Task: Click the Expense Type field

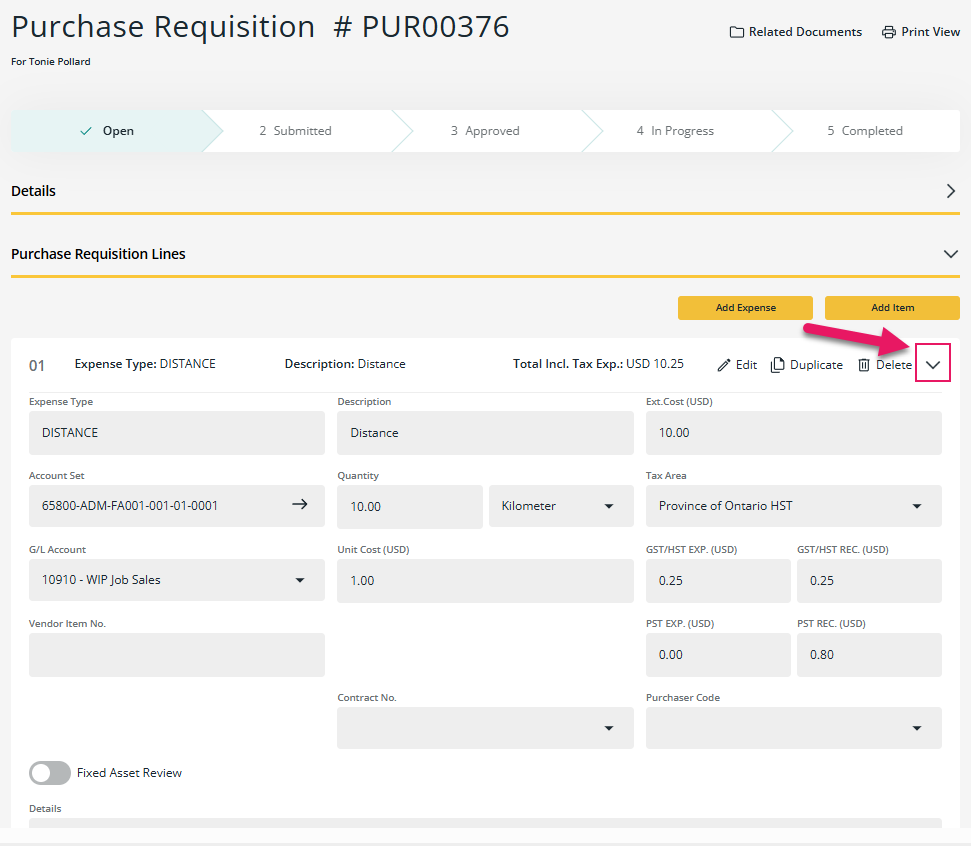Action: pyautogui.click(x=176, y=433)
